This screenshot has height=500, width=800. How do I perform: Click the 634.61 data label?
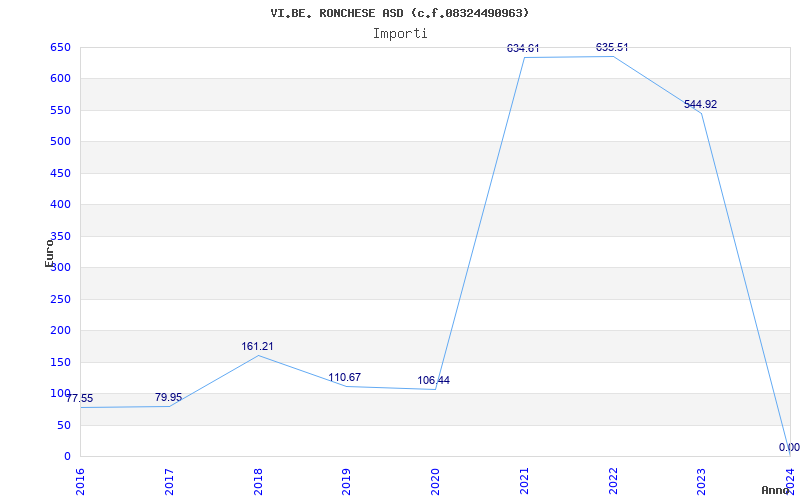(x=523, y=48)
